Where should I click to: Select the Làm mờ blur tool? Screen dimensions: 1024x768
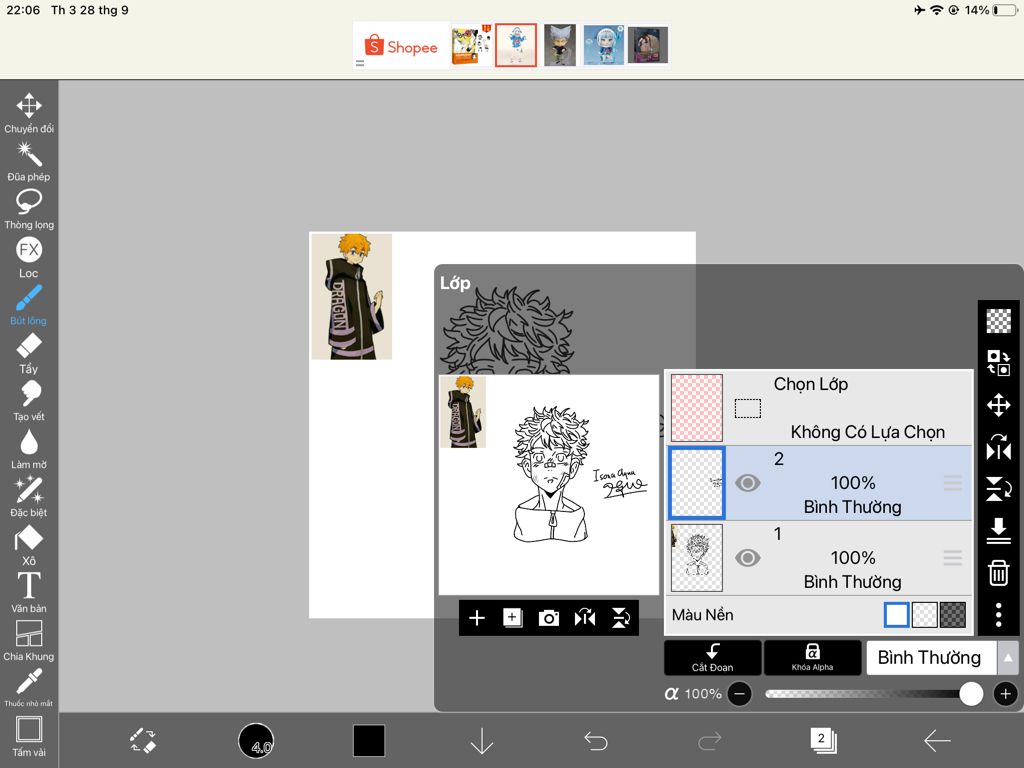point(29,449)
